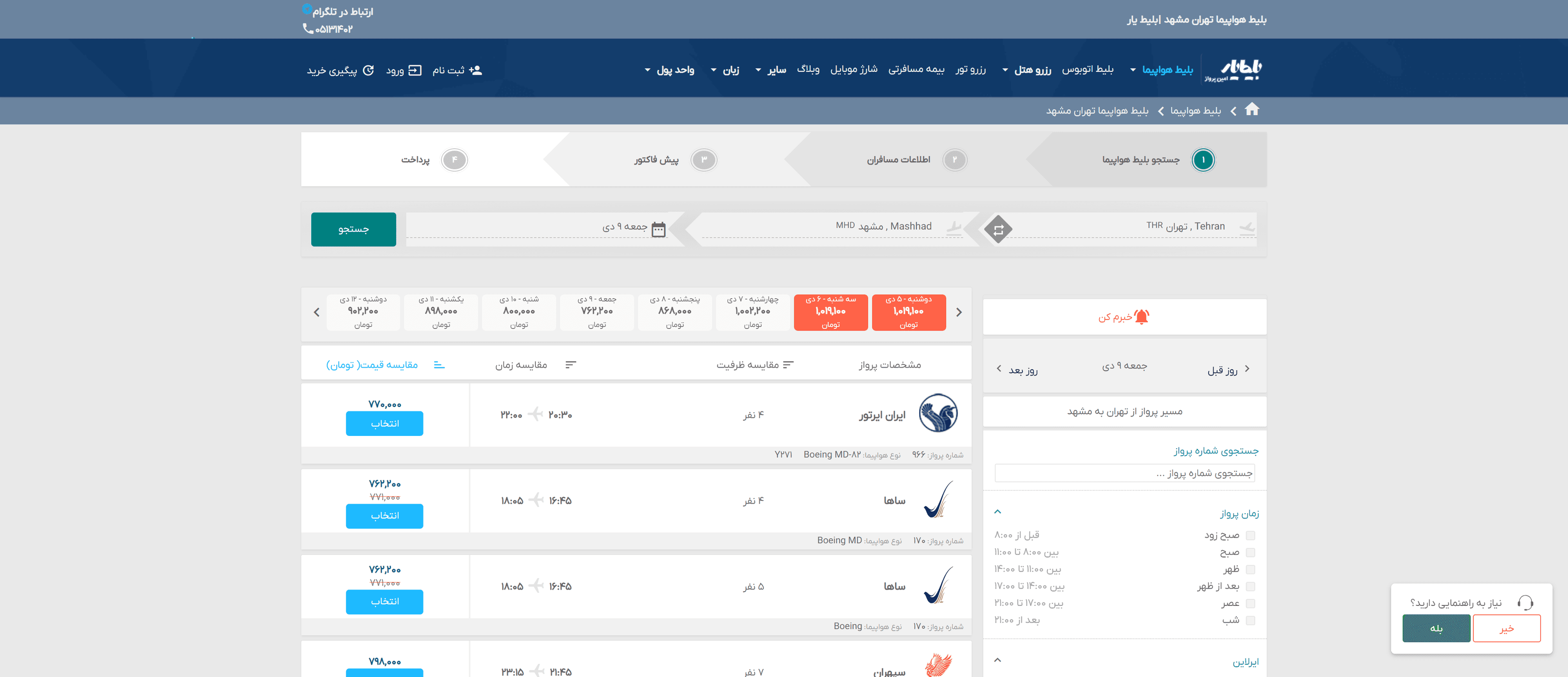This screenshot has width=1568, height=677.
Task: Select the شنبه ۱۰ دی date tab
Action: coord(519,312)
